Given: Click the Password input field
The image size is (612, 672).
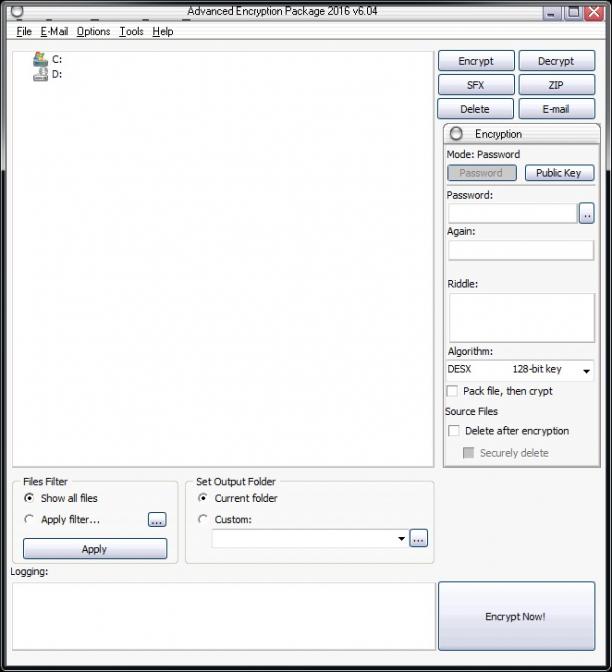Looking at the screenshot, I should (x=513, y=213).
